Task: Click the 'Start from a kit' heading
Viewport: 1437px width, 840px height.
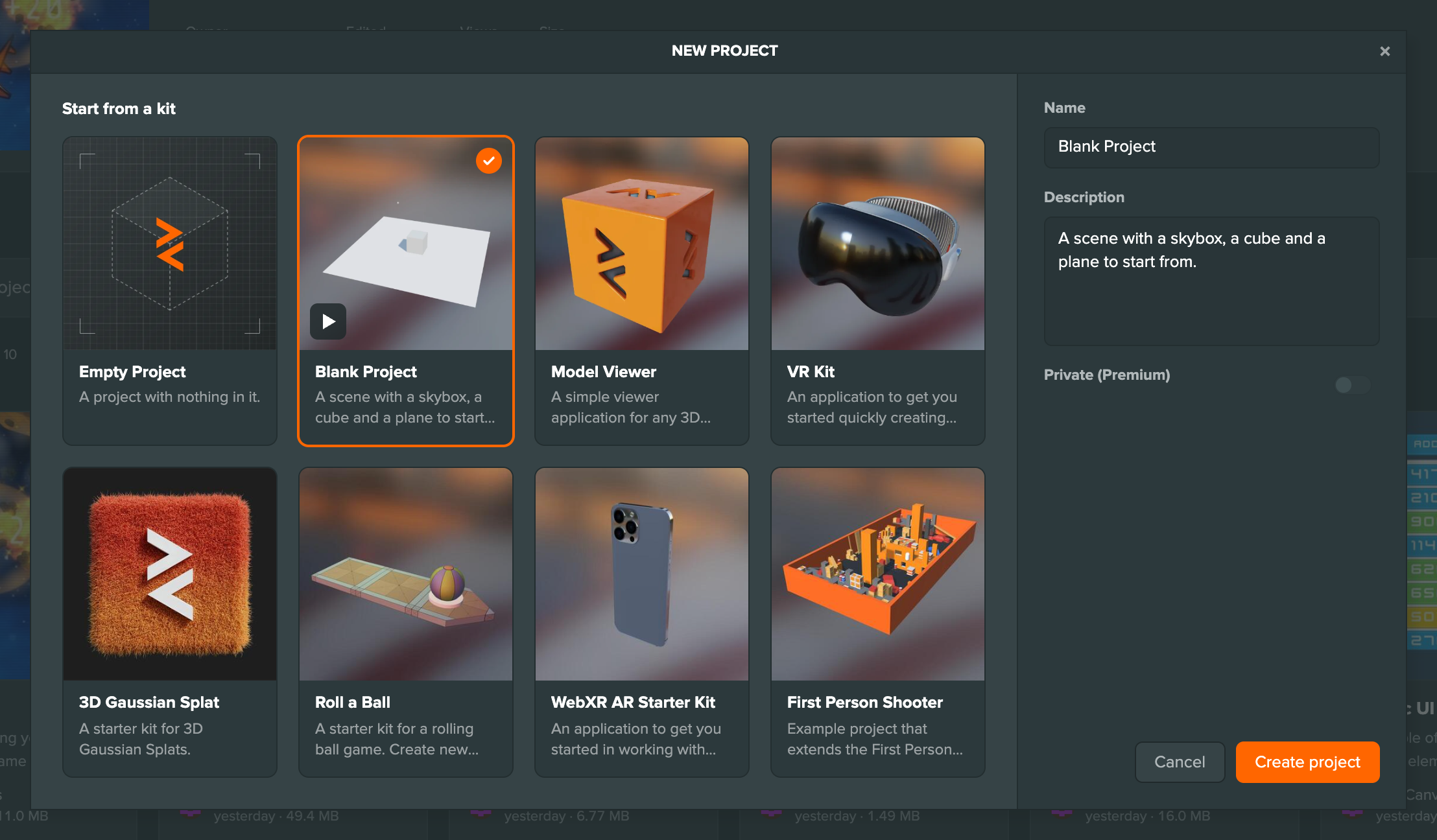Action: [x=119, y=109]
